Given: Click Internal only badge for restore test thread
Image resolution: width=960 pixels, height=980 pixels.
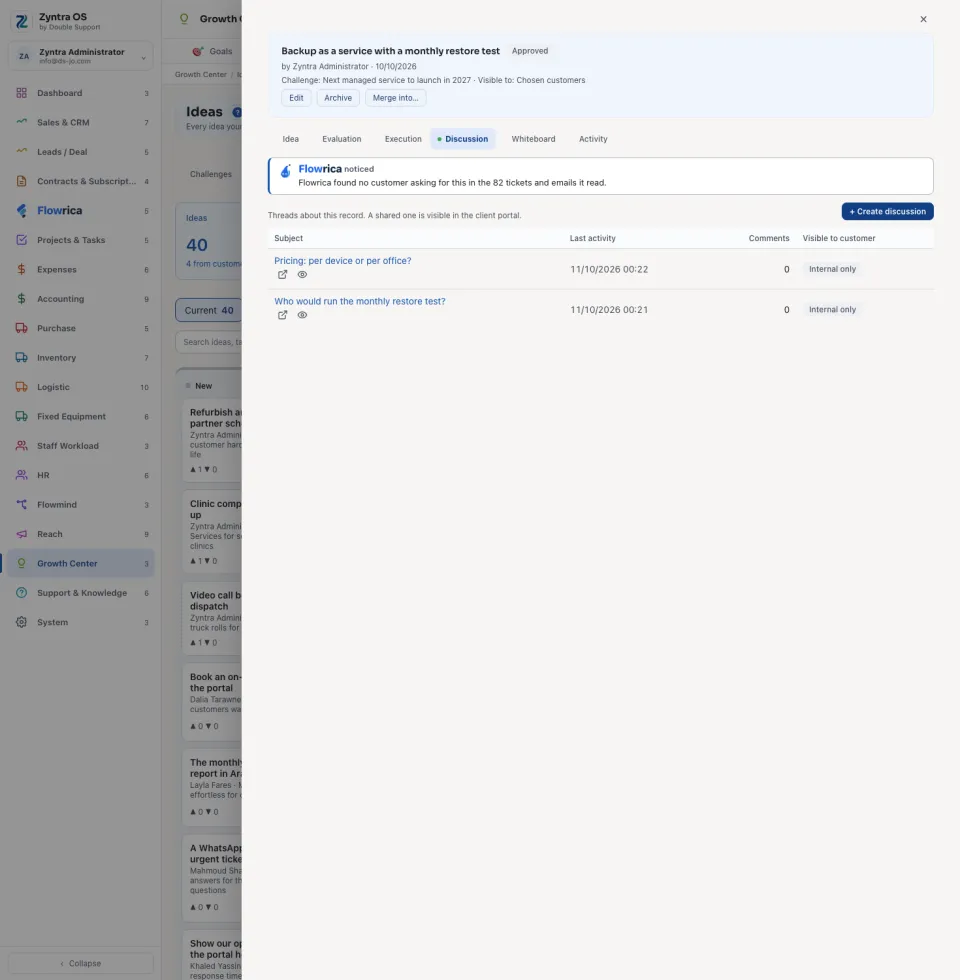Looking at the screenshot, I should tap(832, 309).
